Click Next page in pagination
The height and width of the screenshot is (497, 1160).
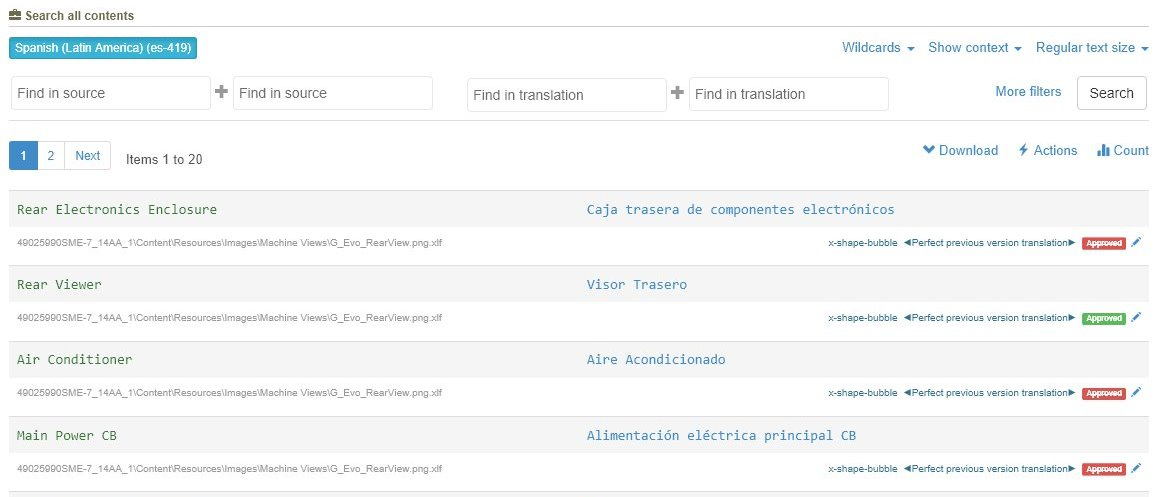88,155
